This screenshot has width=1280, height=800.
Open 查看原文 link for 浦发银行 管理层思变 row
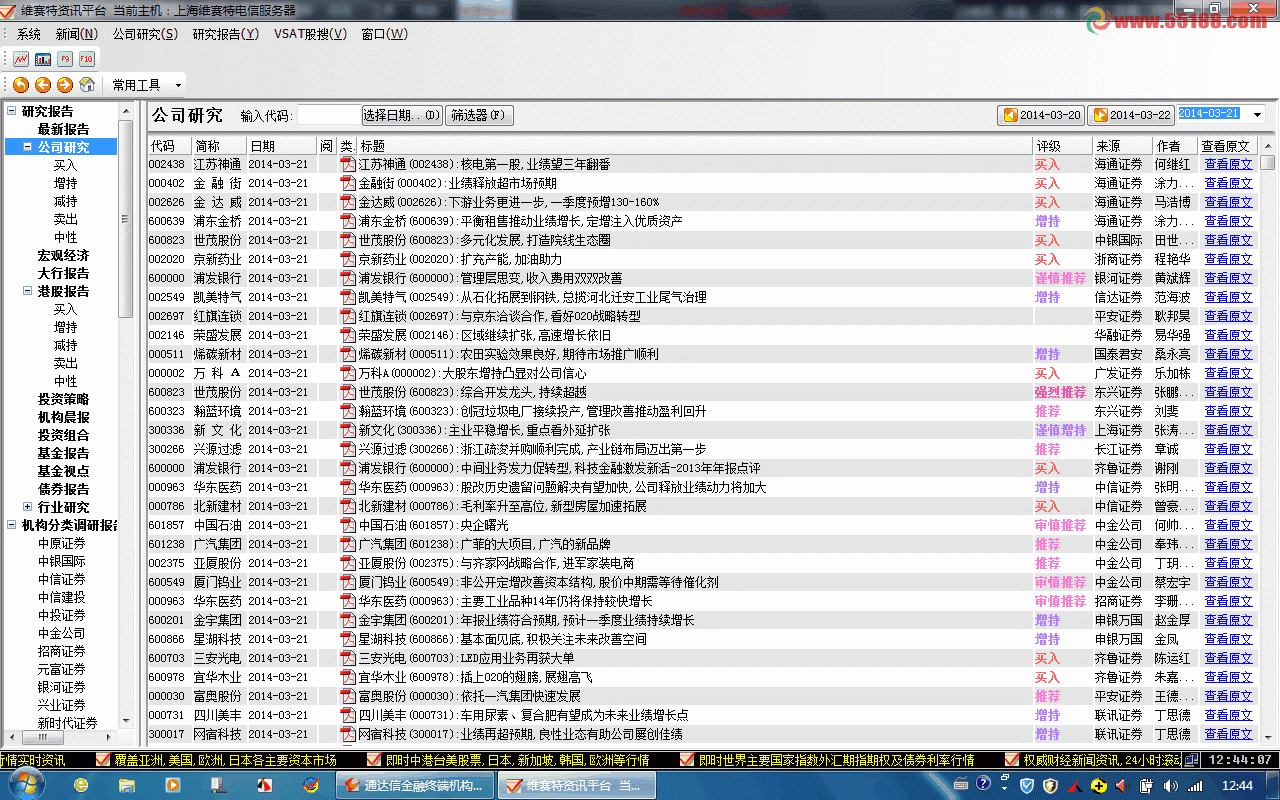tap(1228, 278)
